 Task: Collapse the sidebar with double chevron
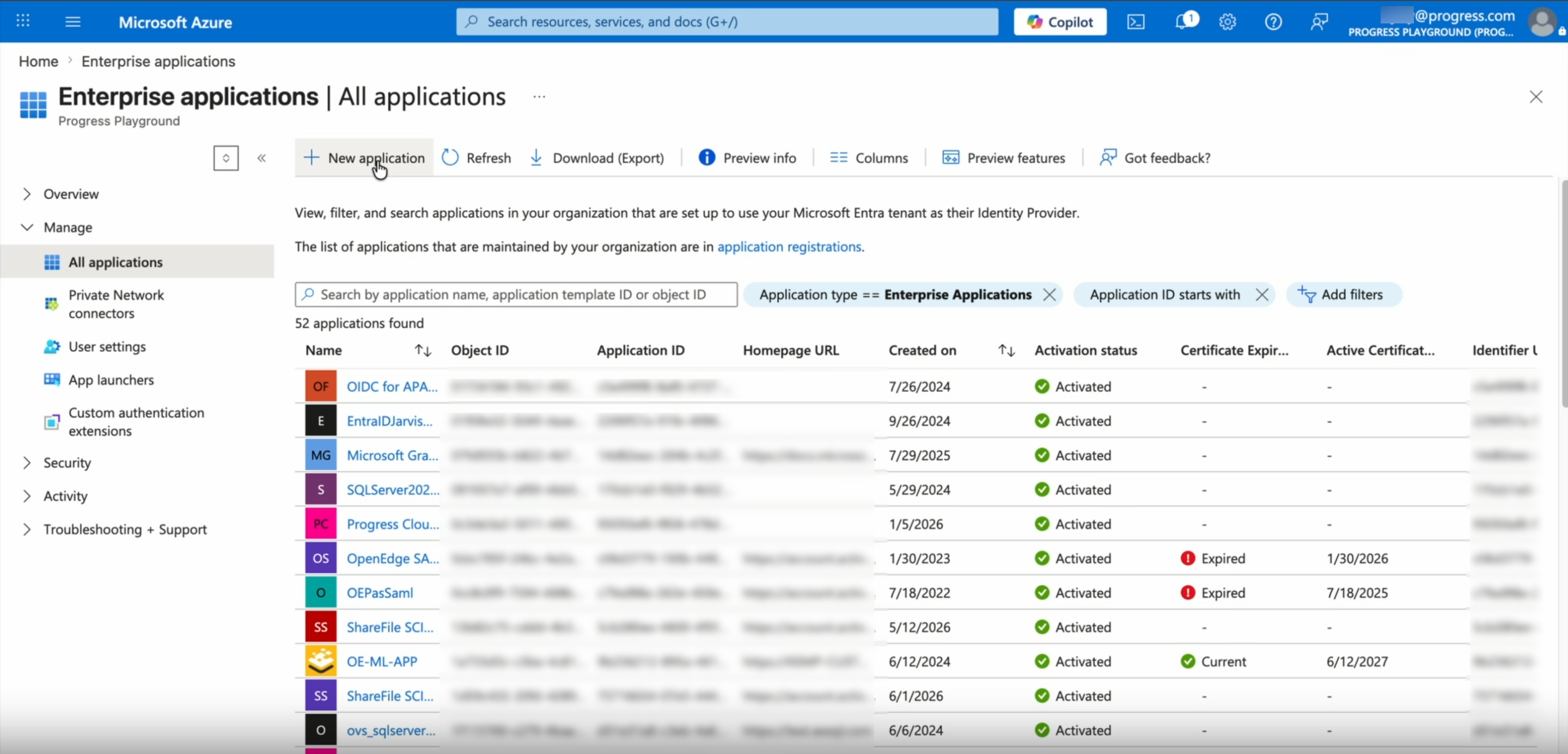click(262, 158)
